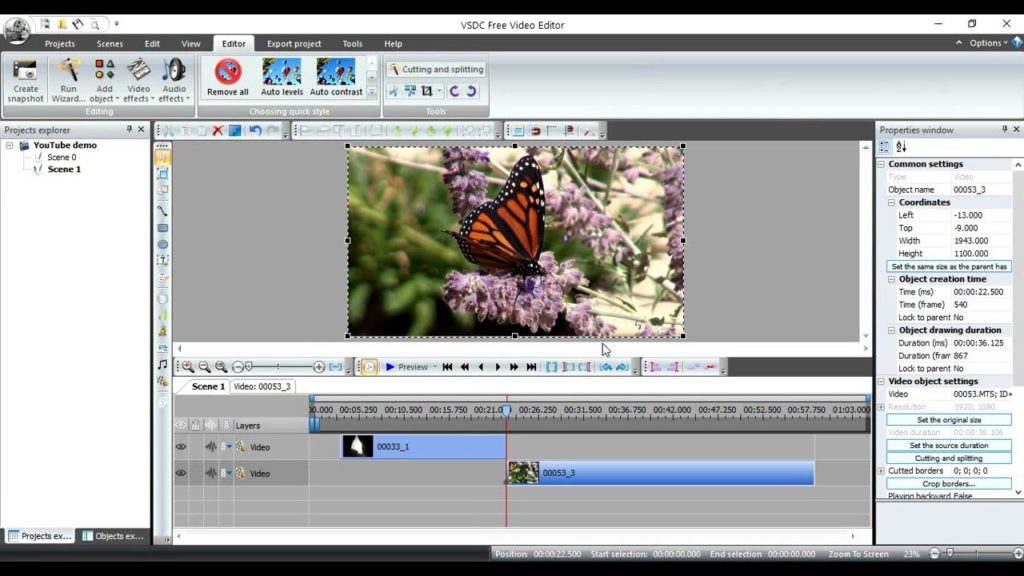
Task: Toggle audio waveform display for 00053_3 layer
Action: pos(211,473)
